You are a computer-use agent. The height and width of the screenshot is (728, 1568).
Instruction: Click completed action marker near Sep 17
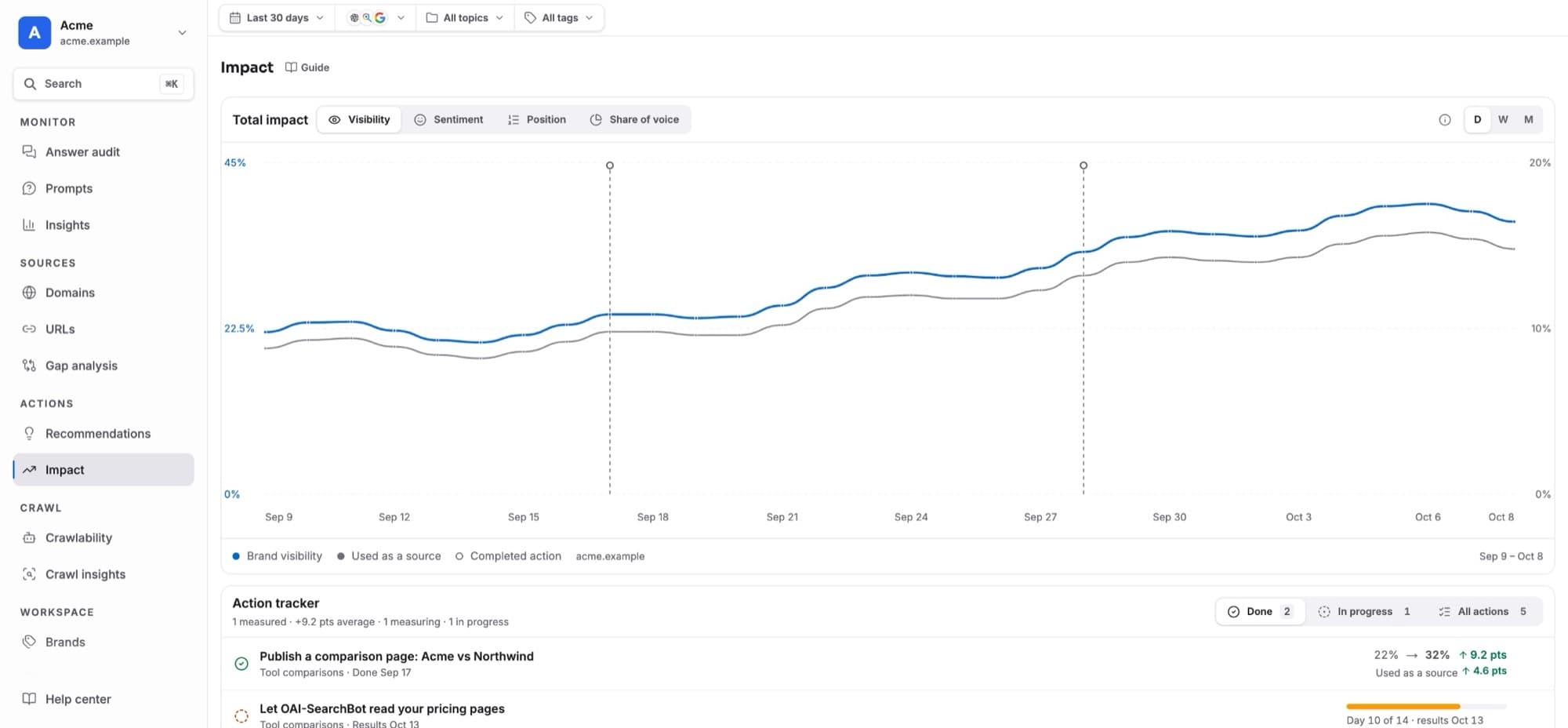tap(610, 166)
